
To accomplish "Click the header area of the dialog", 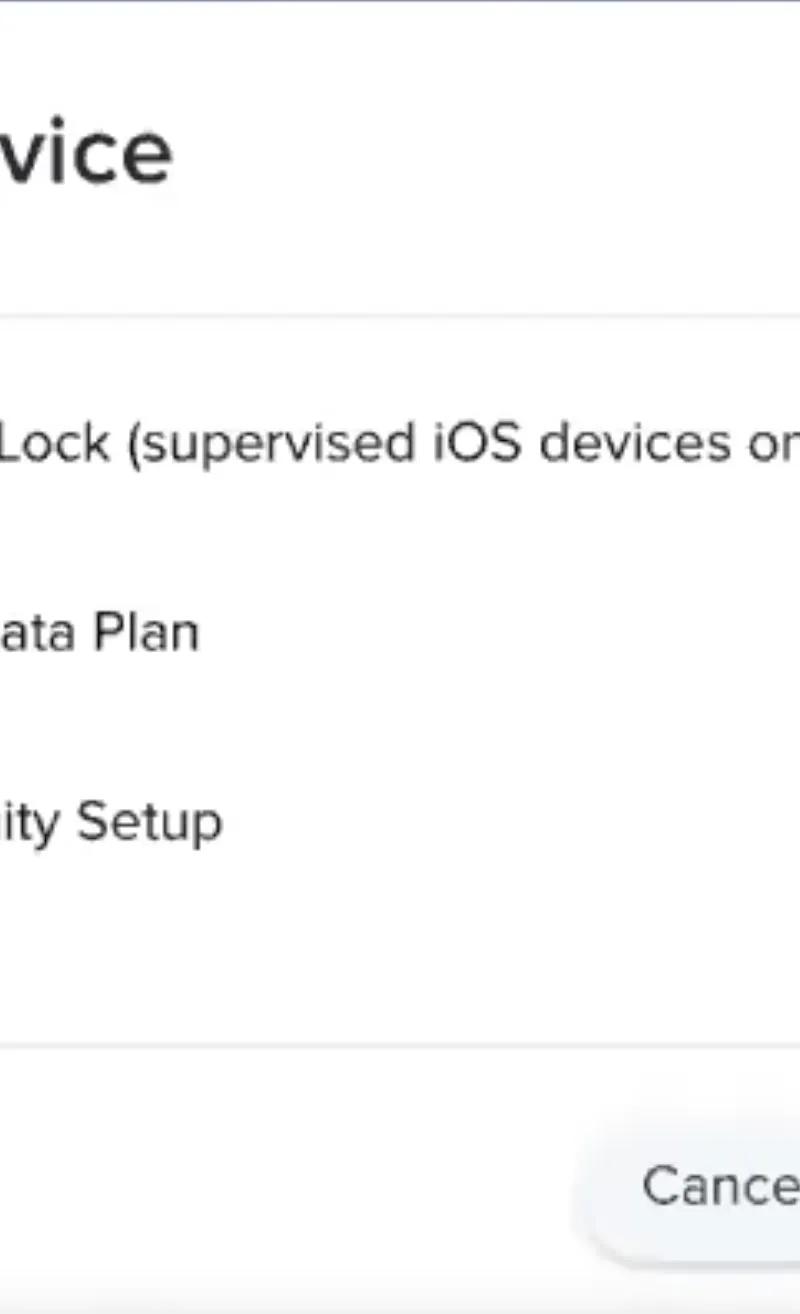I will [x=400, y=150].
